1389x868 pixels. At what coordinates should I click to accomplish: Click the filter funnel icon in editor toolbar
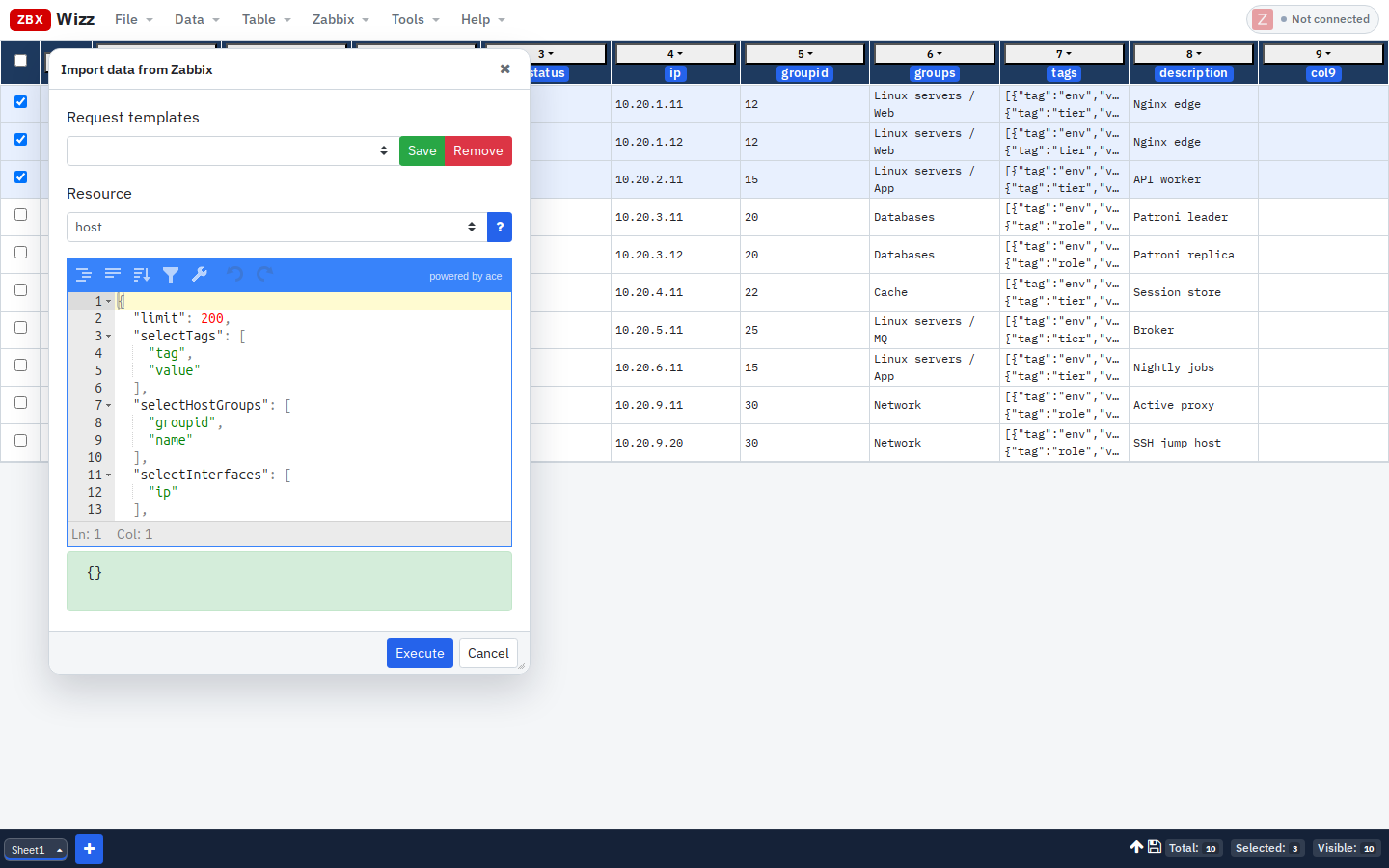[x=171, y=275]
